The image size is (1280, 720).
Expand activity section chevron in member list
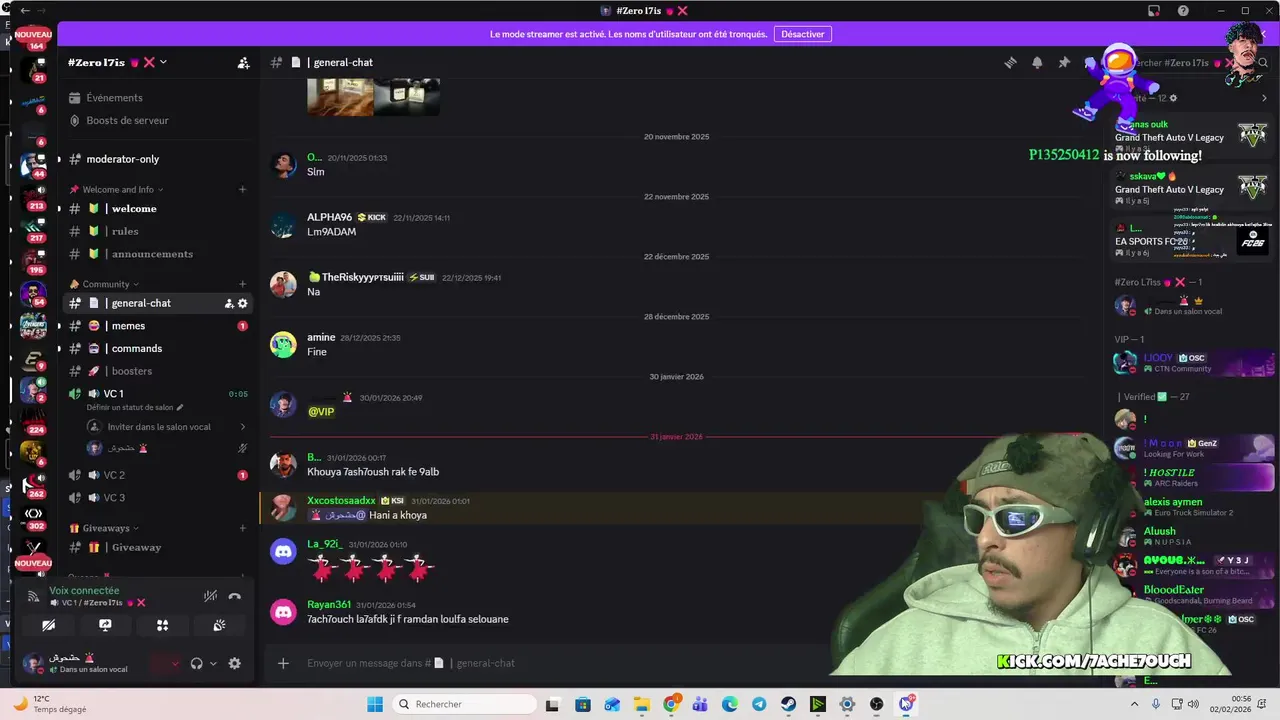pos(1264,98)
